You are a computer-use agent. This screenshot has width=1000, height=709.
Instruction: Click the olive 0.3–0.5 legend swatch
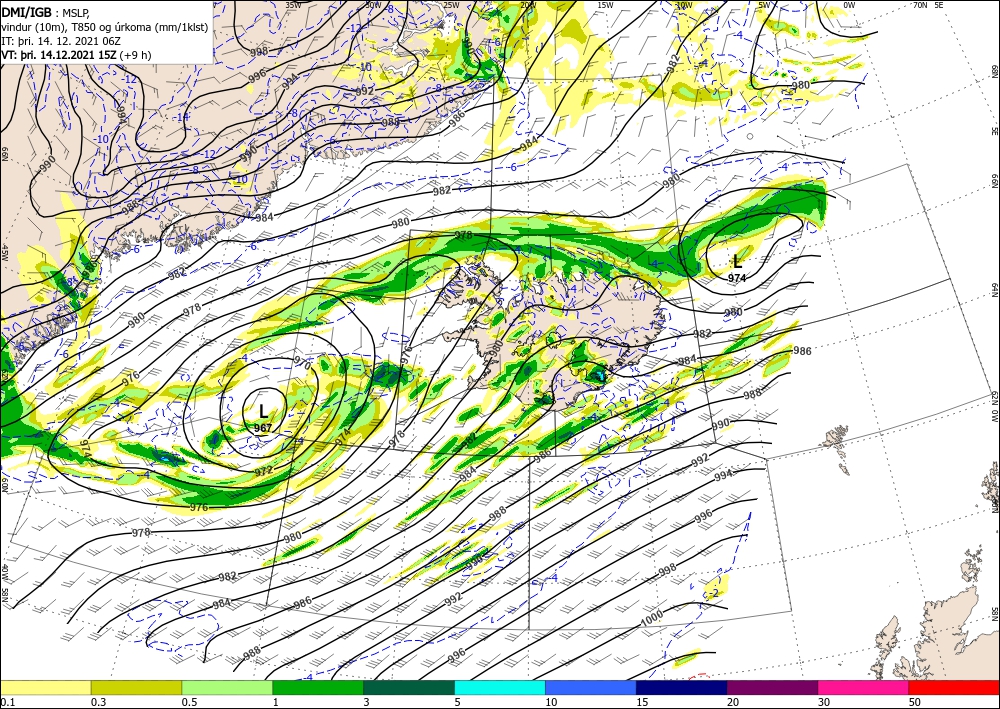(x=136, y=687)
